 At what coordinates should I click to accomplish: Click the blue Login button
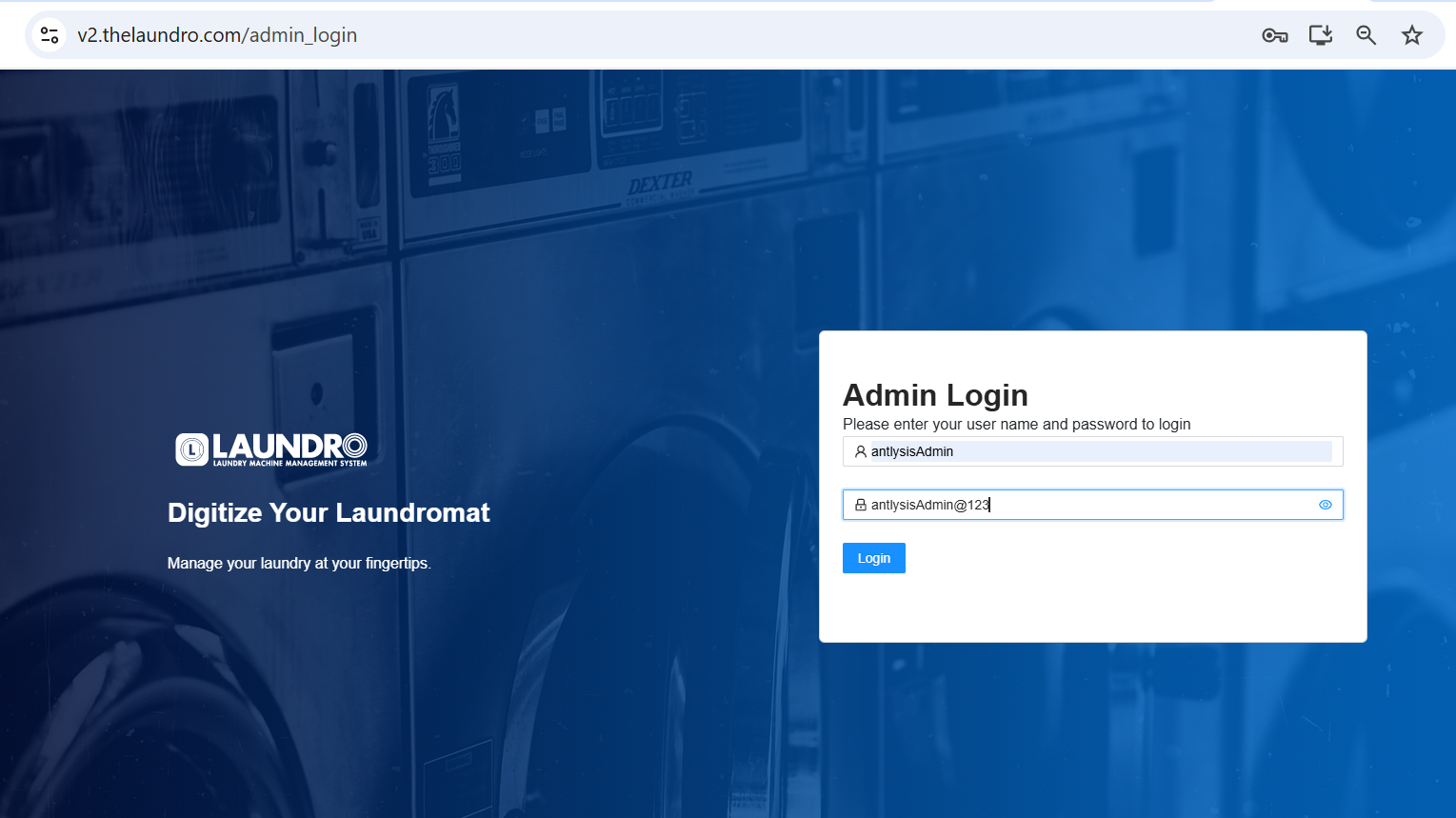pyautogui.click(x=874, y=558)
